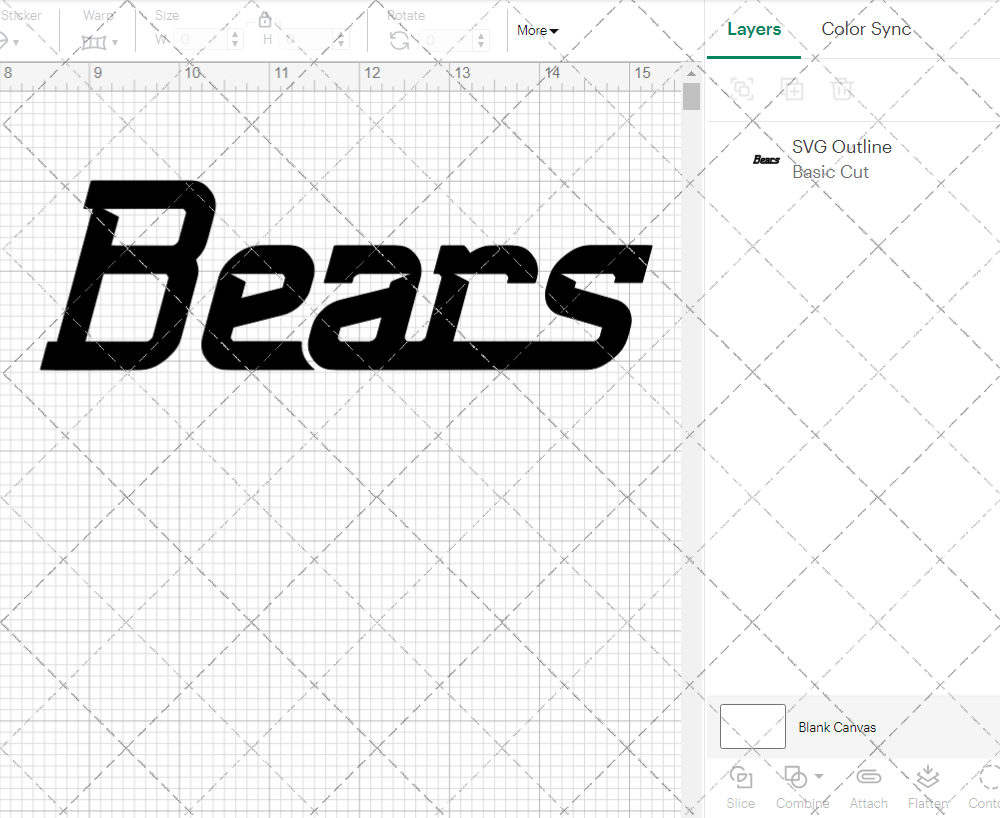Select the Flatten tool
The height and width of the screenshot is (818, 1000).
coord(927,778)
